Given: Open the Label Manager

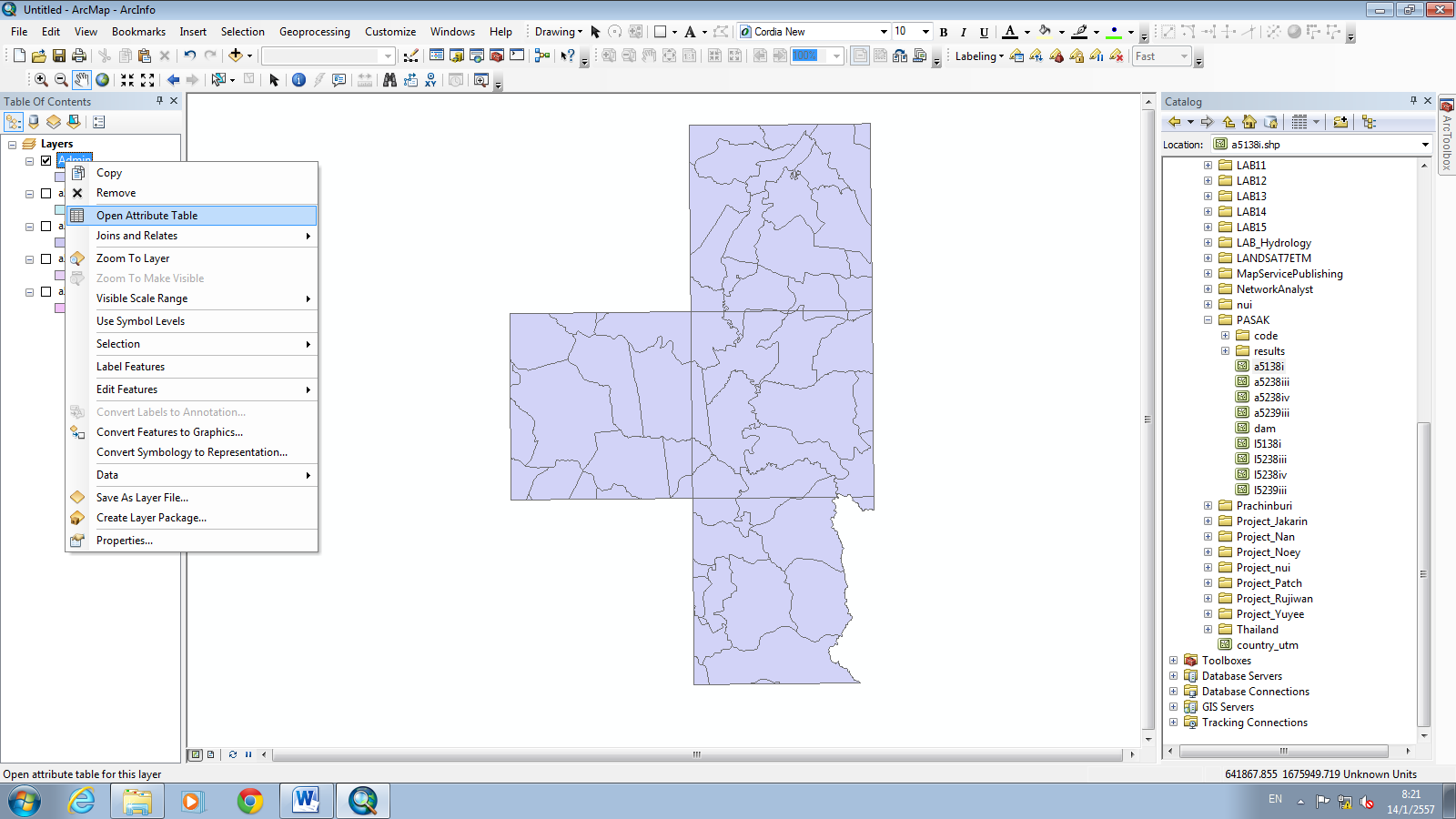Looking at the screenshot, I should click(x=1016, y=56).
